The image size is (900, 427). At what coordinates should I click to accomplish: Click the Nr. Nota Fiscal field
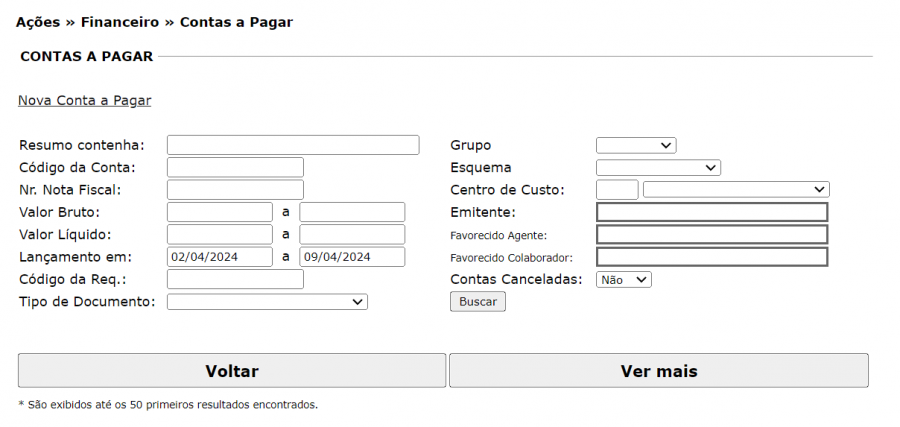[235, 190]
